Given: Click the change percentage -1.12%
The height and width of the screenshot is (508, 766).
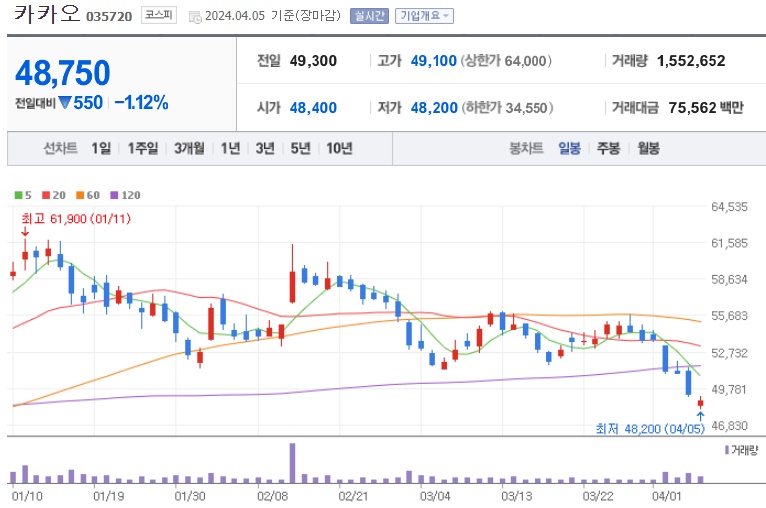Looking at the screenshot, I should click(141, 103).
